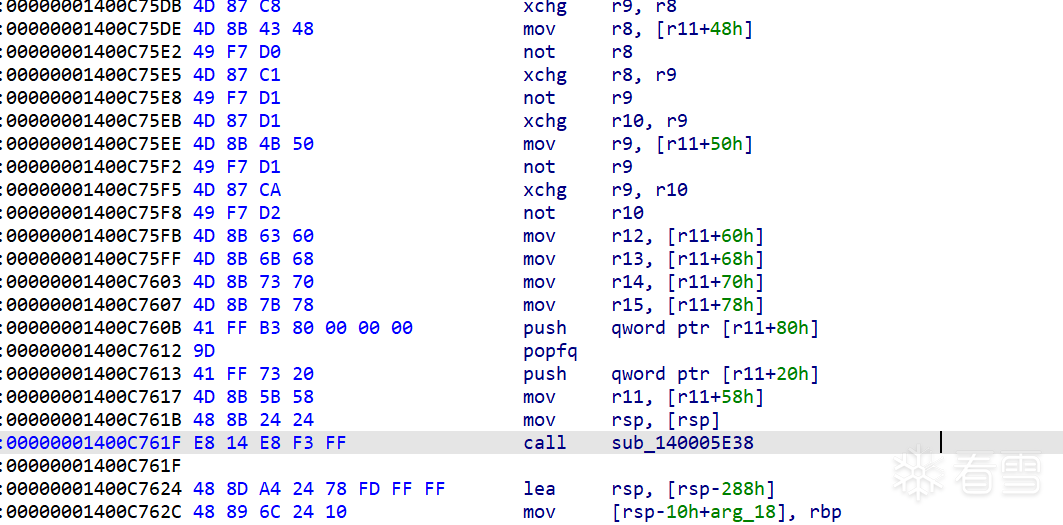
Task: Click address 00000001400C7612
Action: click(94, 351)
